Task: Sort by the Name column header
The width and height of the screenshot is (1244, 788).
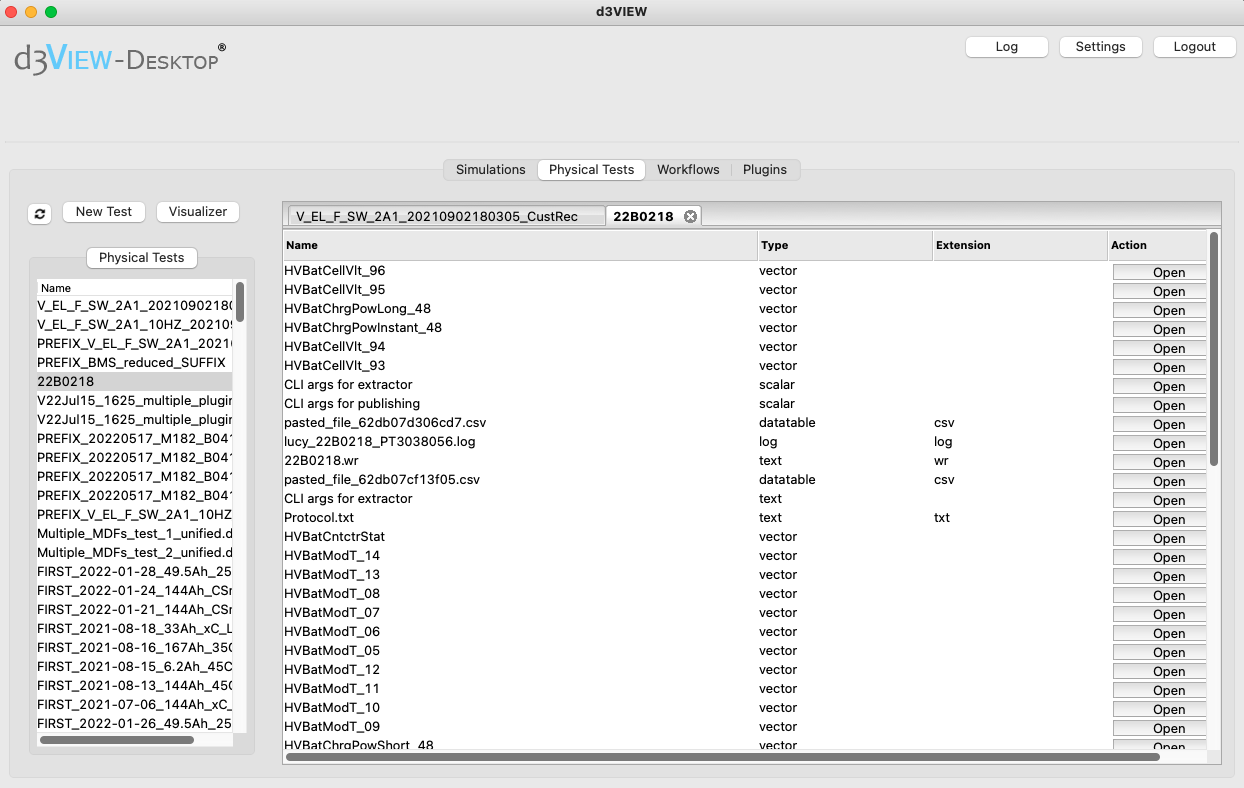Action: point(520,245)
